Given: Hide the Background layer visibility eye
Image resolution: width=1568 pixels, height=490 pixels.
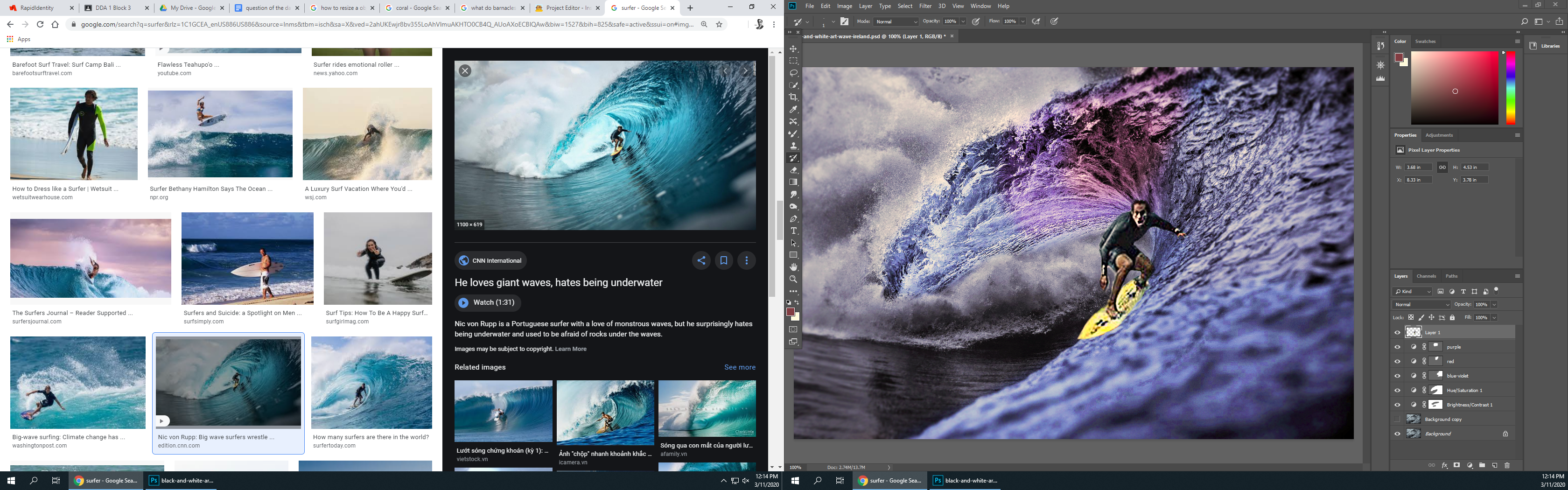Looking at the screenshot, I should coord(1397,434).
